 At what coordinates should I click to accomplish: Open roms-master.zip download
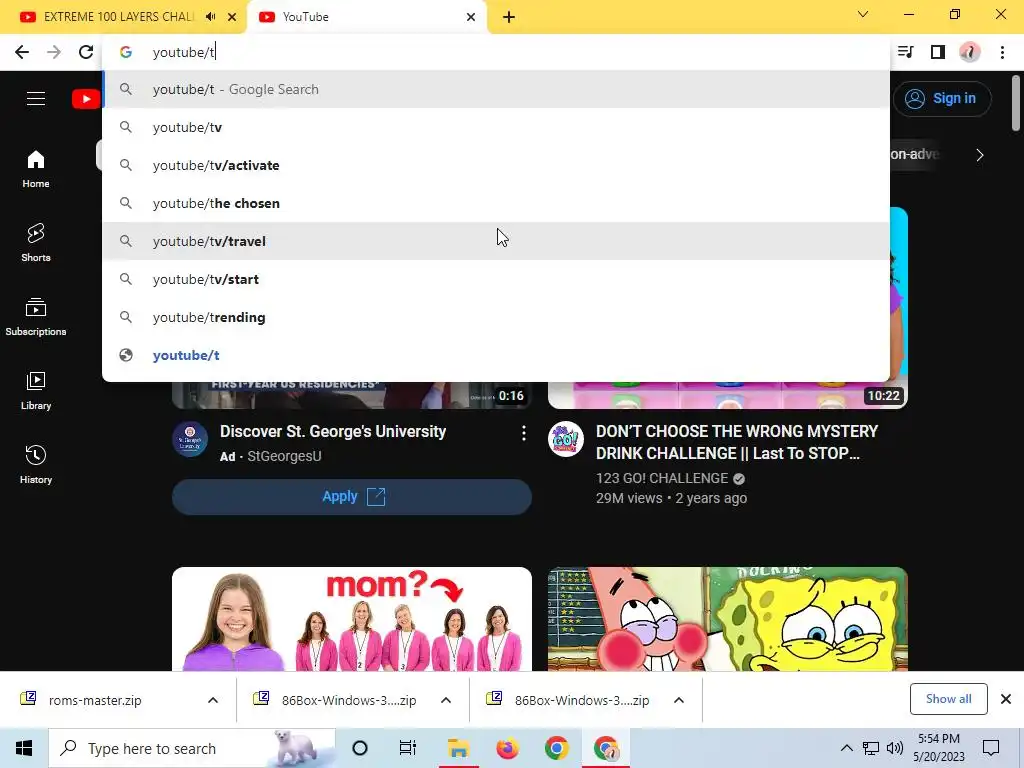pos(95,700)
